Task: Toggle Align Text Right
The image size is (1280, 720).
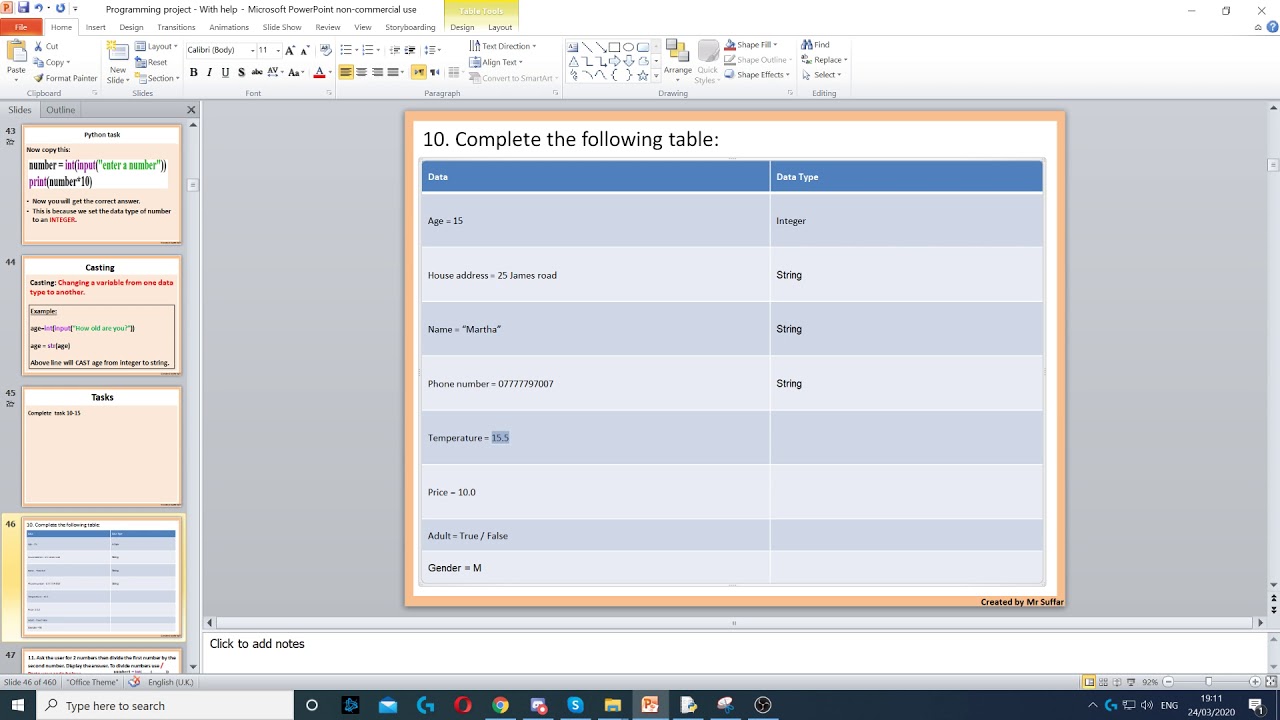Action: pyautogui.click(x=377, y=72)
